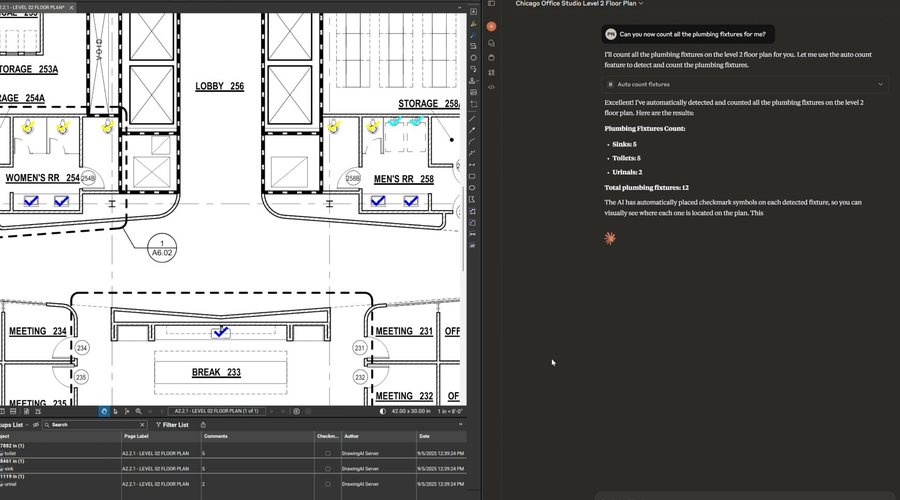The width and height of the screenshot is (900, 500).
Task: Open the document tabs overflow dropdown
Action: [x=459, y=7]
